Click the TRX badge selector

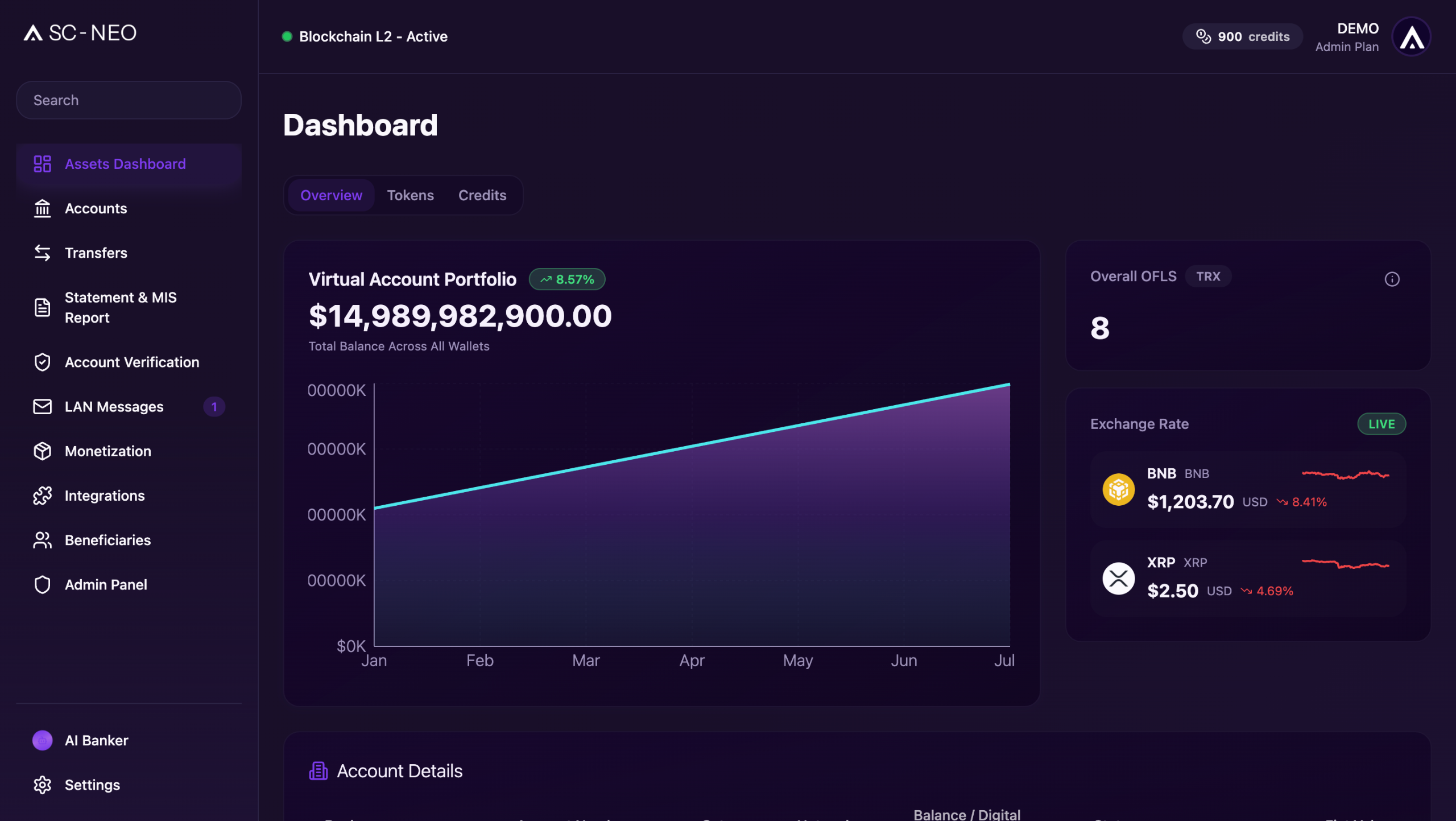[1208, 277]
